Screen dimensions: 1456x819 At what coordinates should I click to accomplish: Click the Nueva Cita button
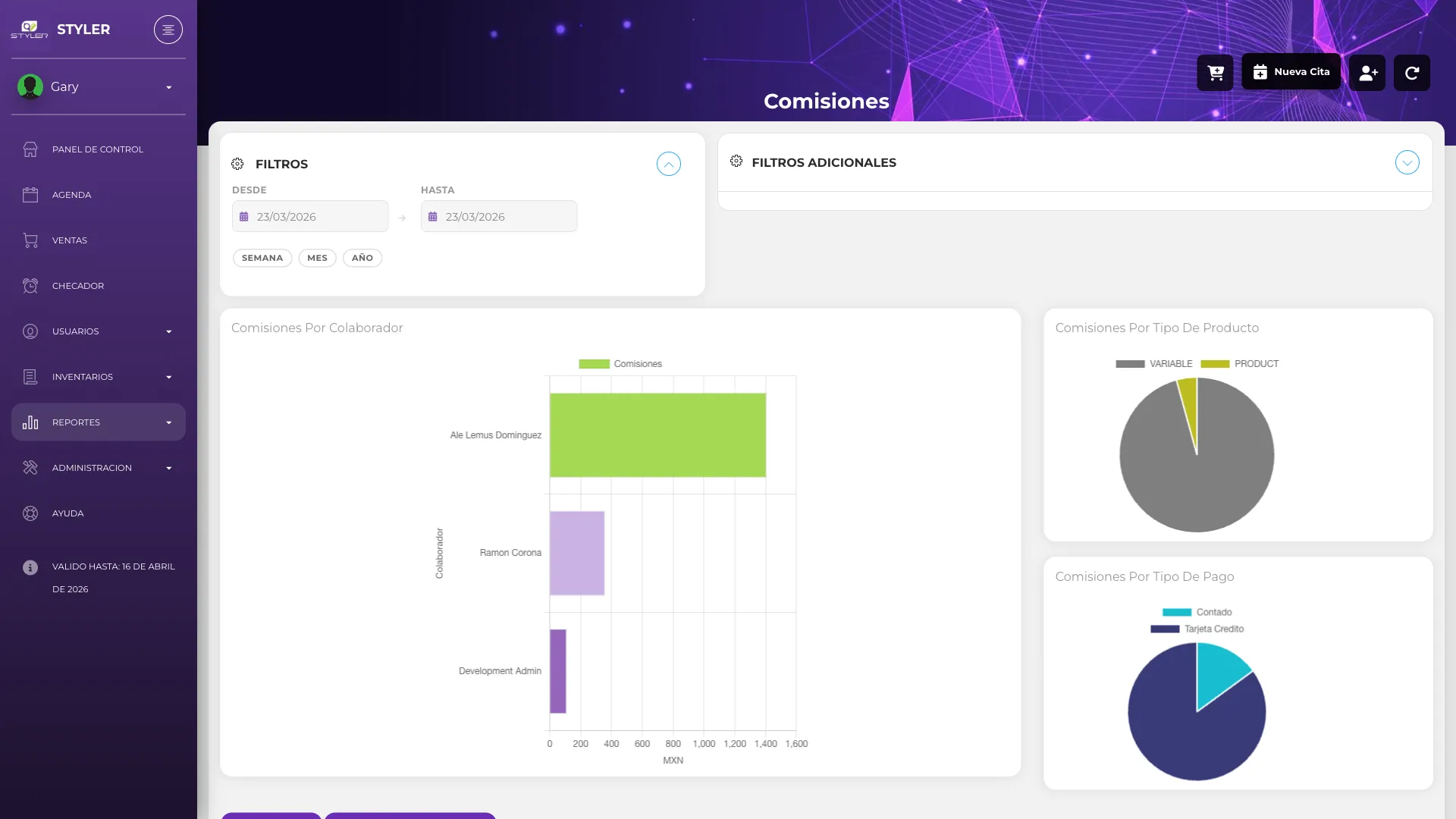click(x=1291, y=72)
